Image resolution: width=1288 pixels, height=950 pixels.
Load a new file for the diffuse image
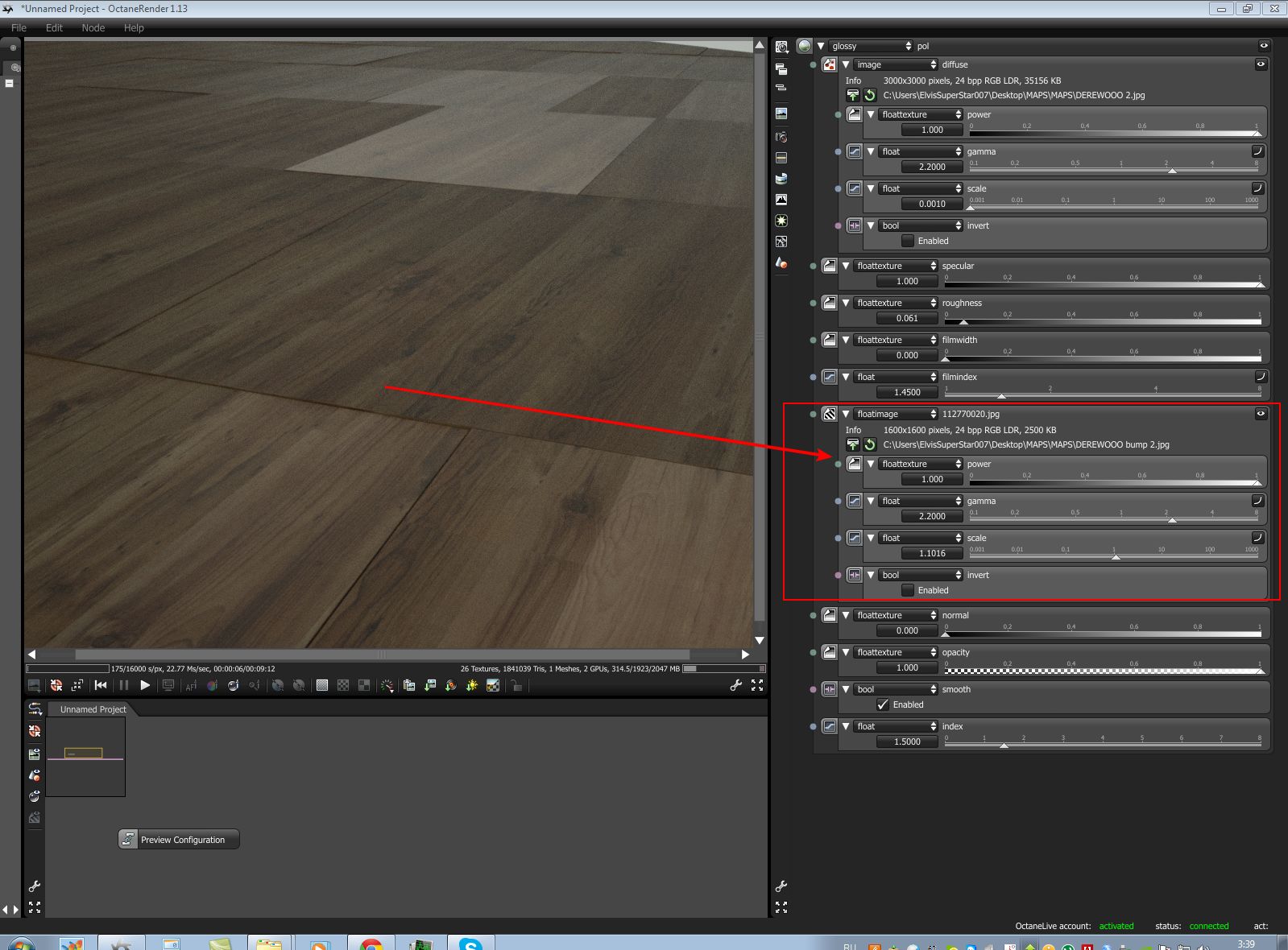(853, 95)
